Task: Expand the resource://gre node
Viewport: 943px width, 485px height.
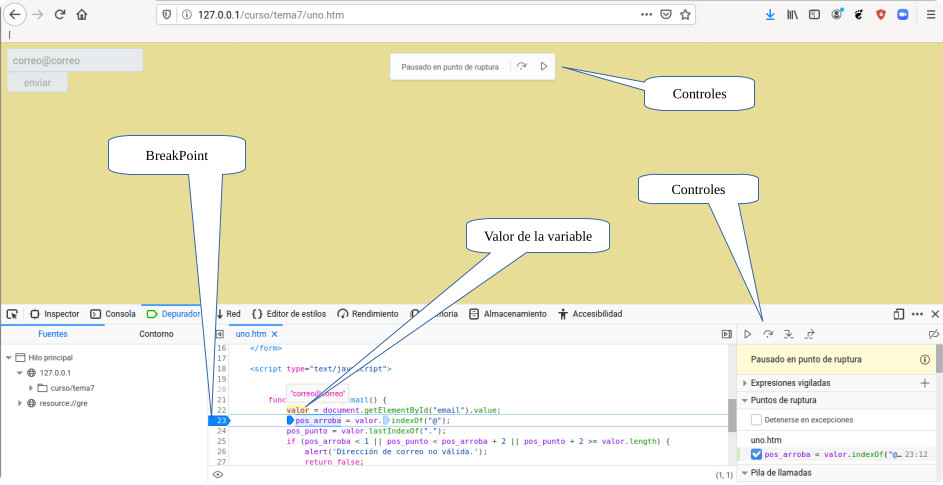Action: [20, 403]
